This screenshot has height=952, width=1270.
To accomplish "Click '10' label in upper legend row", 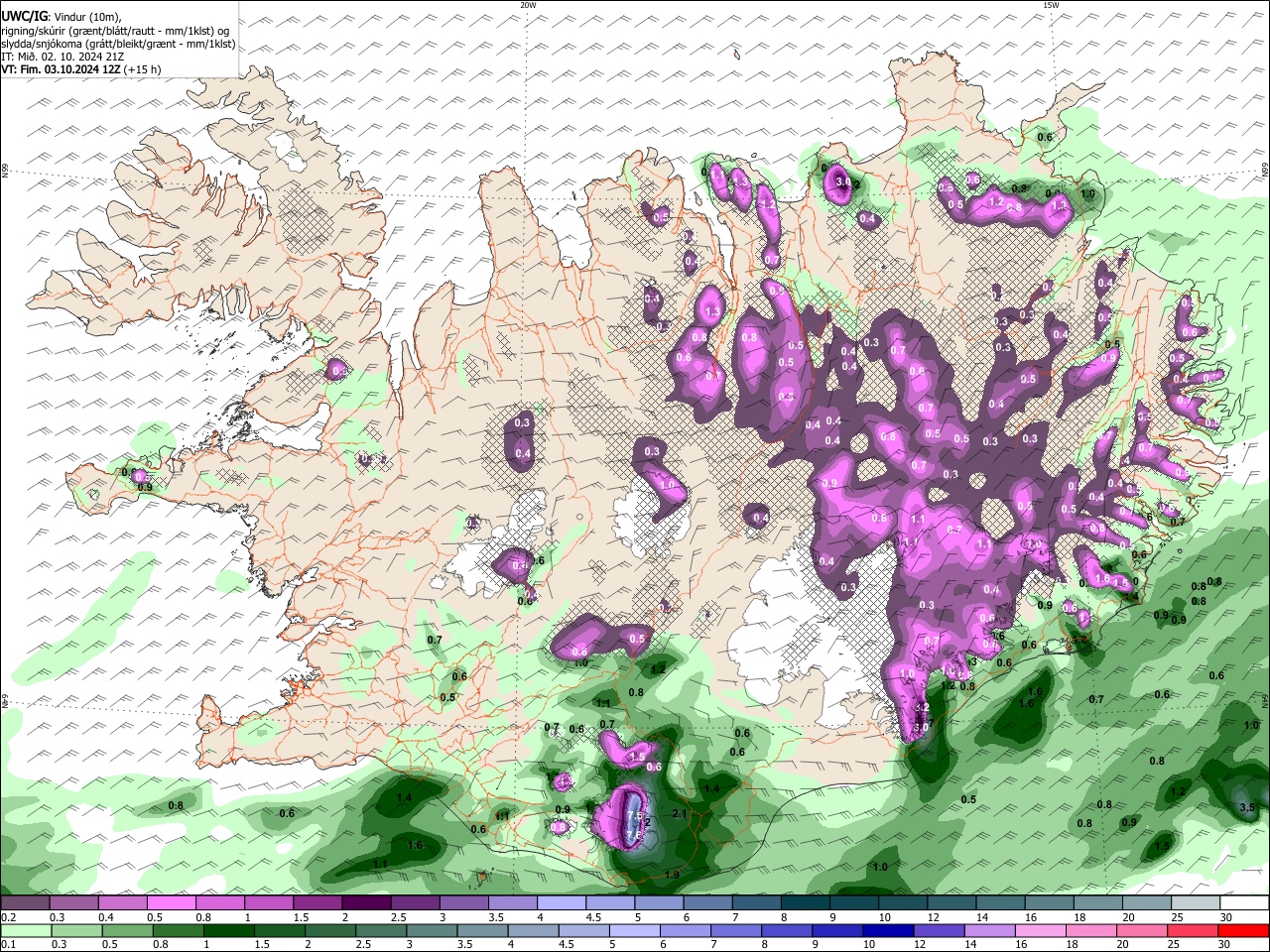I will pos(884,917).
